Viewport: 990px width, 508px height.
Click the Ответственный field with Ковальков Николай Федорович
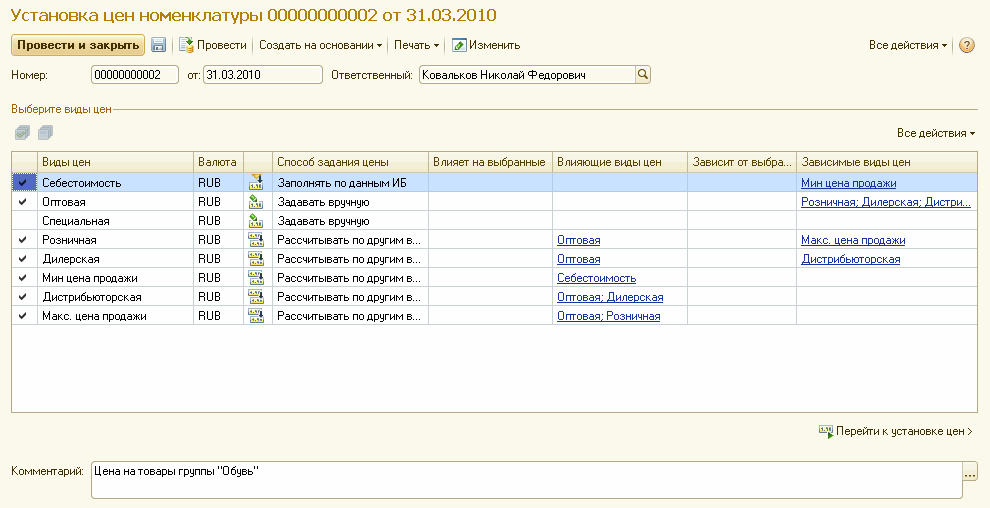[x=527, y=74]
